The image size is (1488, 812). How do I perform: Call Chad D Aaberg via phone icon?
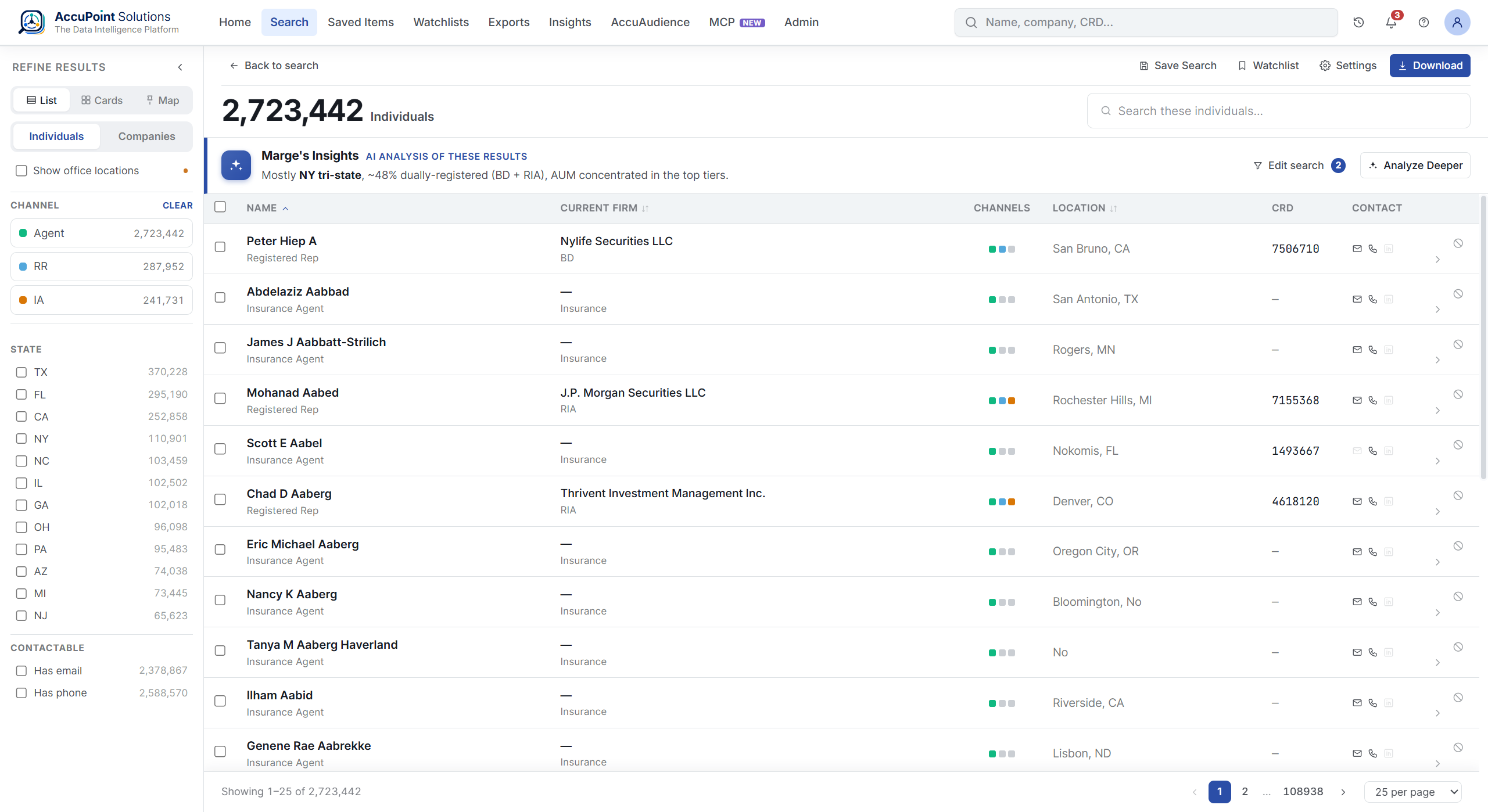1373,501
